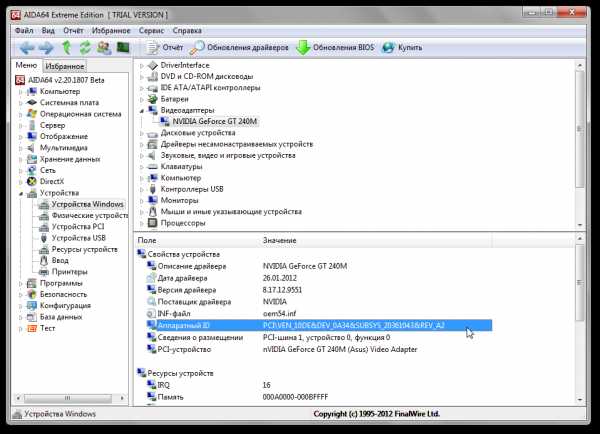Open the Сервис menu
Viewport: 600px width, 434px height.
(152, 31)
